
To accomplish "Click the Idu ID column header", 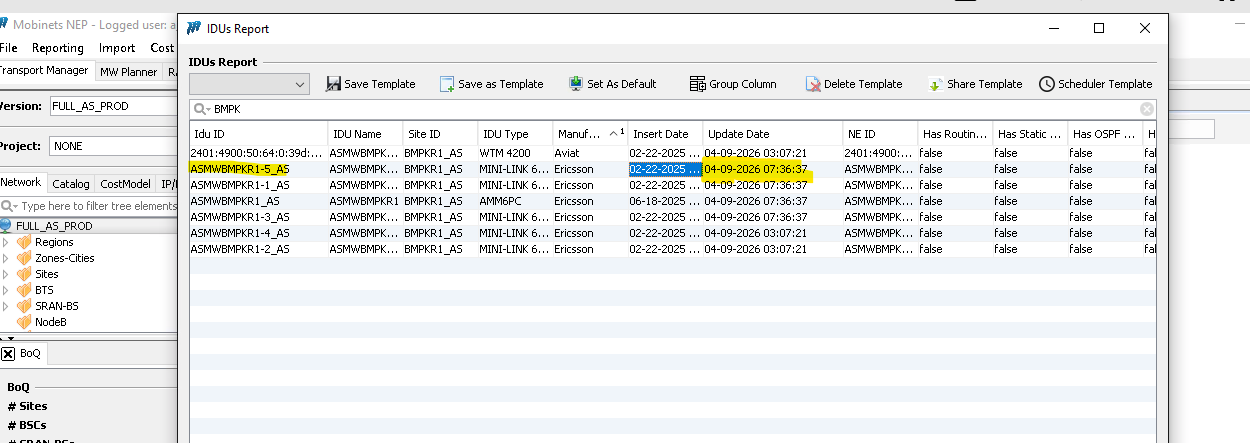I will (x=209, y=134).
